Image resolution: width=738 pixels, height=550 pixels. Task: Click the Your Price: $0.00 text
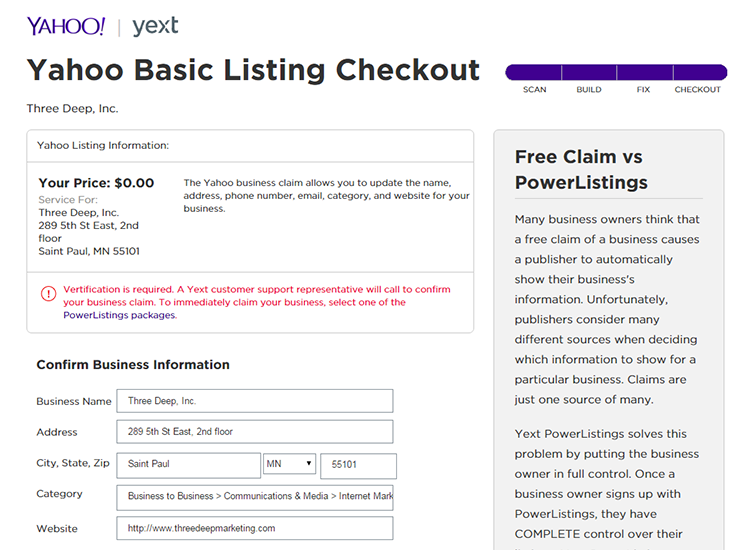(96, 183)
